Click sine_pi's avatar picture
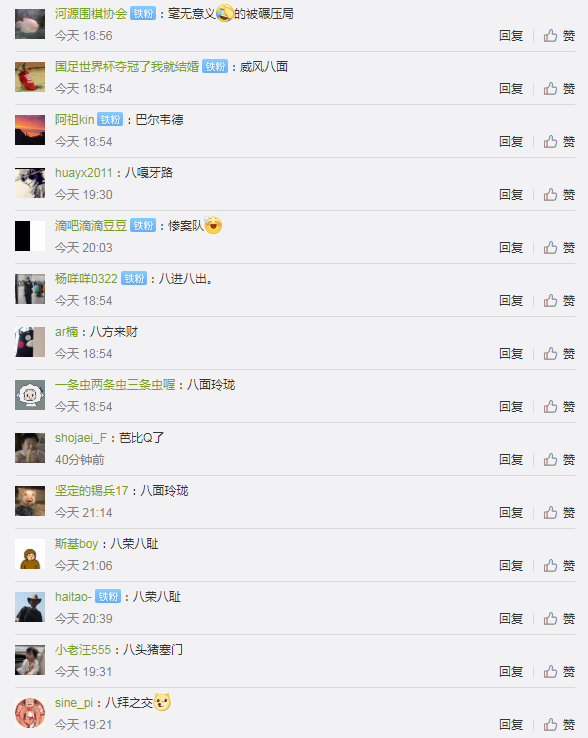Viewport: 588px width, 738px height. pyautogui.click(x=30, y=713)
